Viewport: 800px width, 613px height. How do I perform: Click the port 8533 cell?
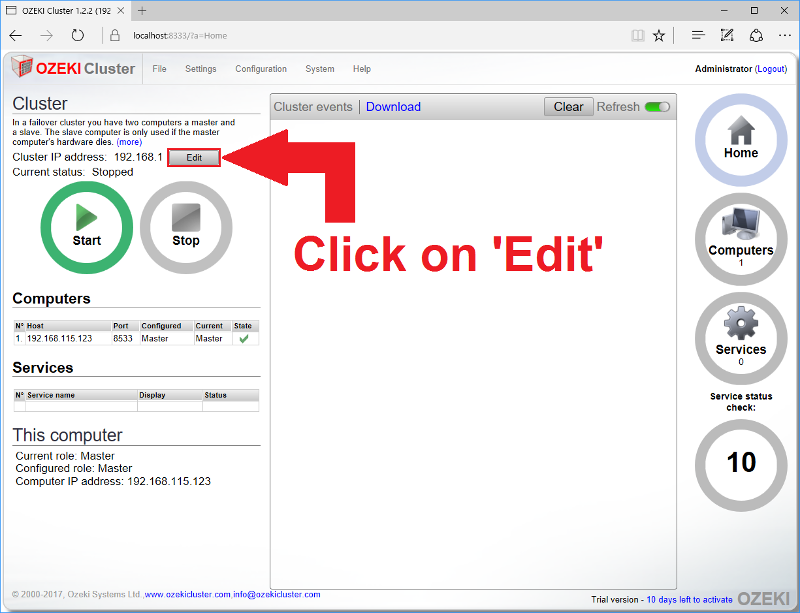(x=122, y=338)
